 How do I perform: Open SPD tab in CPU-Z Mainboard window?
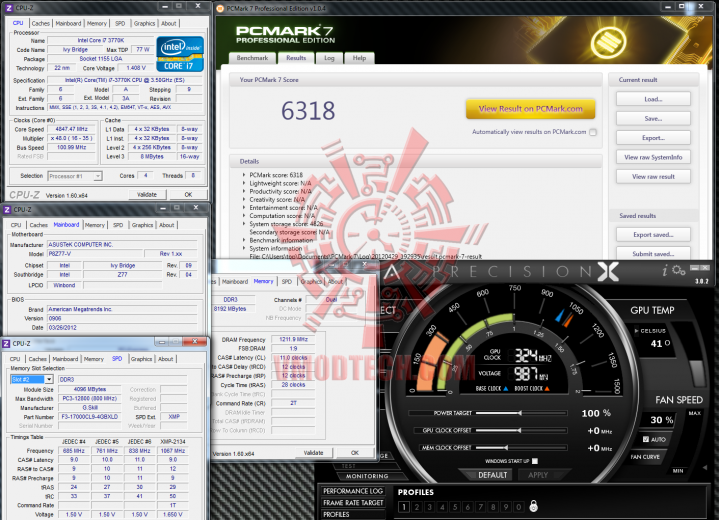[118, 225]
